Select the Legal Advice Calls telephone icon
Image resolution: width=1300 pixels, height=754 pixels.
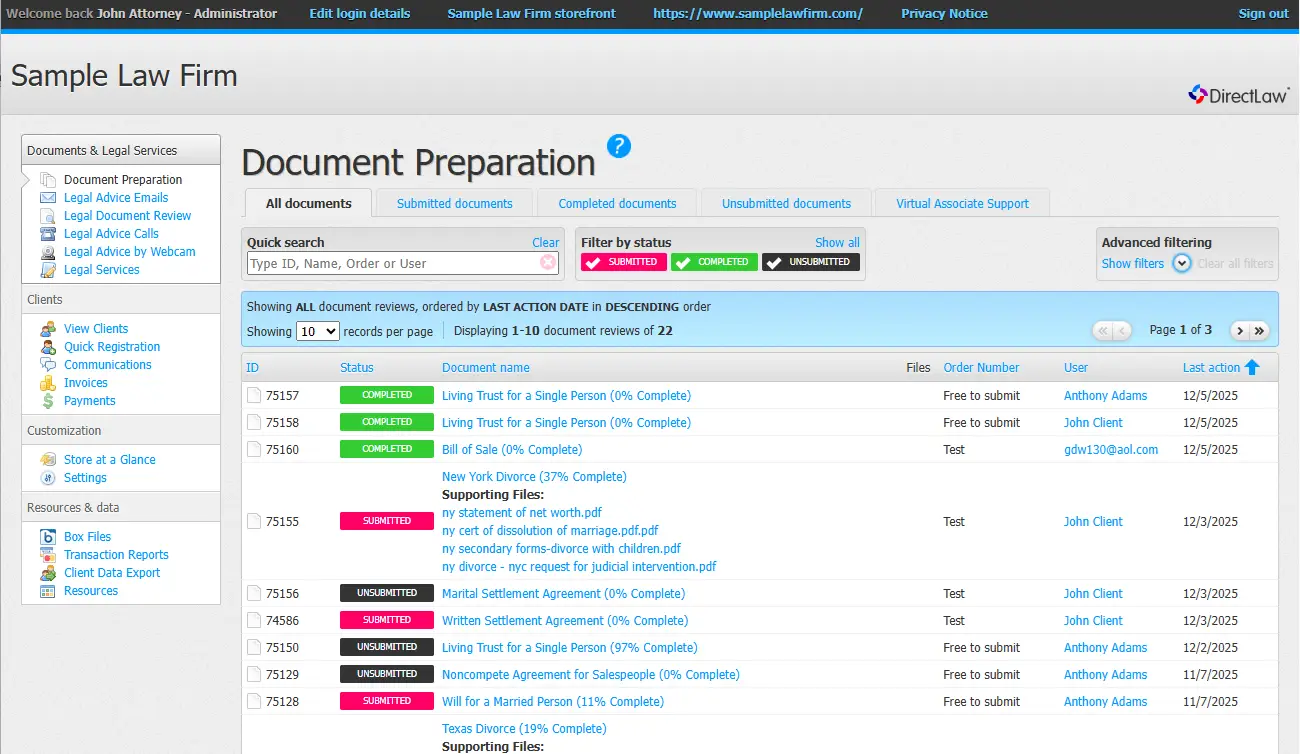(47, 233)
